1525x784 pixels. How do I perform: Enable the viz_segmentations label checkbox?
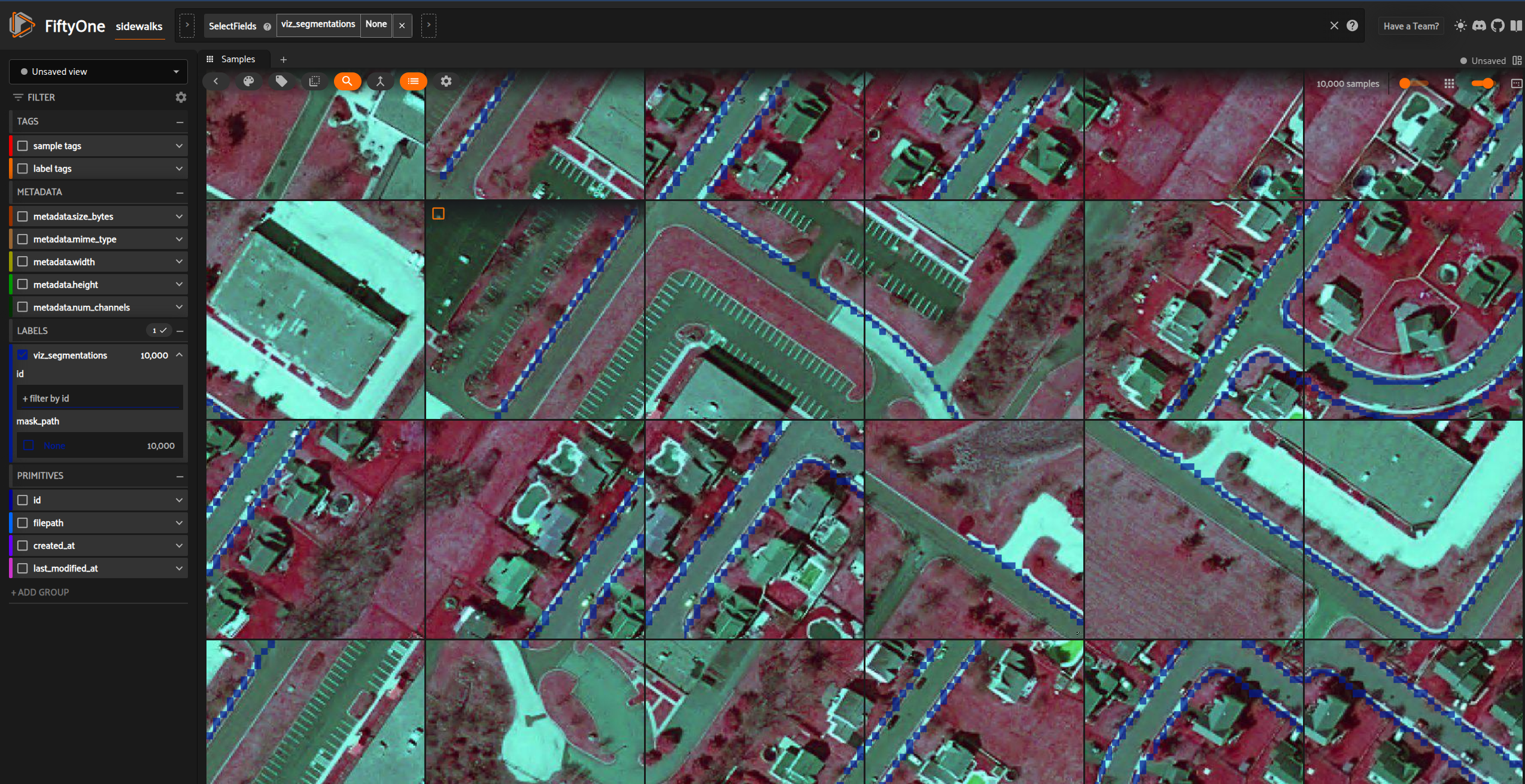coord(22,354)
